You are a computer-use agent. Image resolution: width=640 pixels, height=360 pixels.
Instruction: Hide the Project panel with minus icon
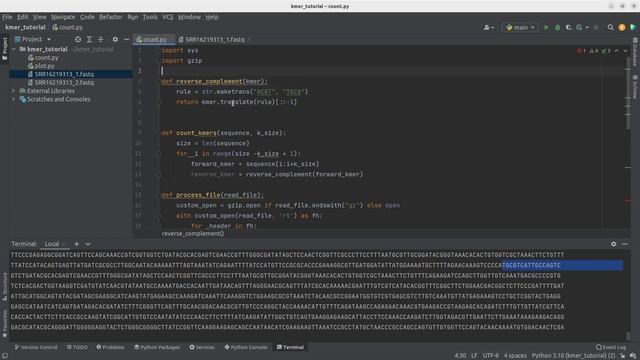(127, 39)
